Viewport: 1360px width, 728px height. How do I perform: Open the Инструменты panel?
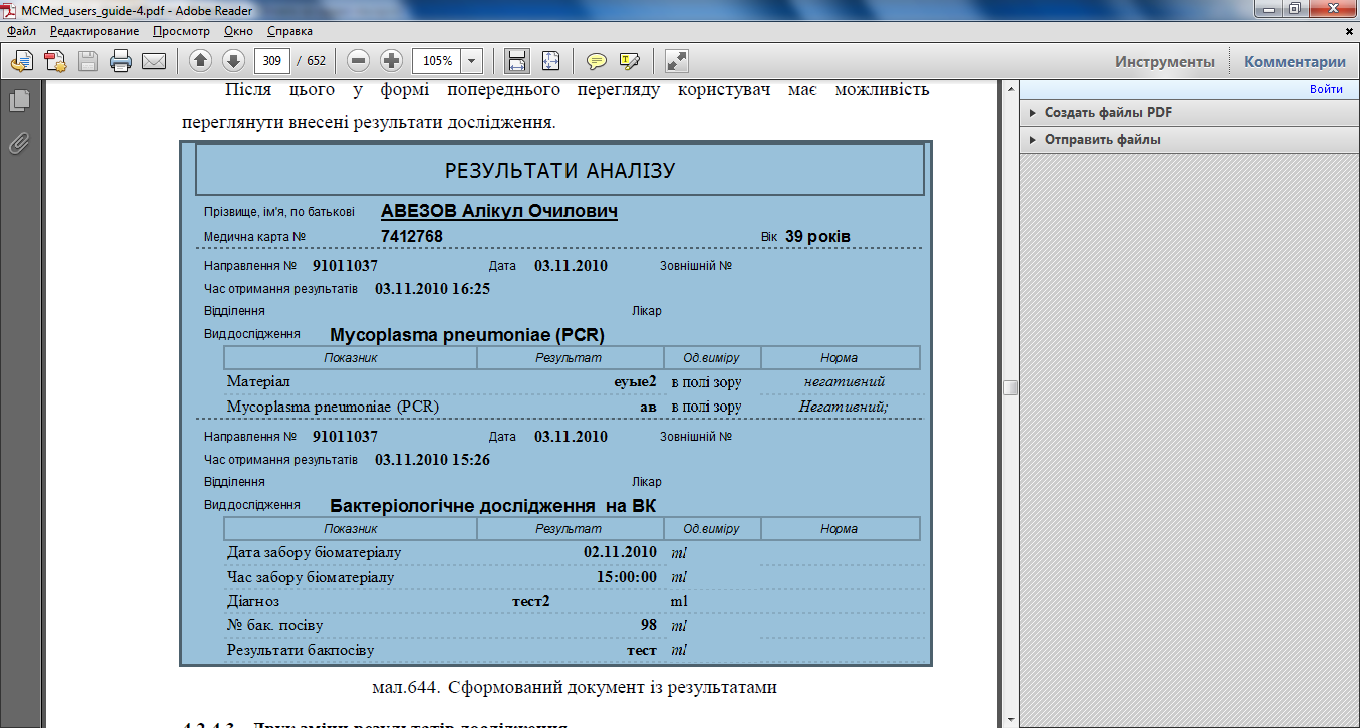coord(1165,61)
